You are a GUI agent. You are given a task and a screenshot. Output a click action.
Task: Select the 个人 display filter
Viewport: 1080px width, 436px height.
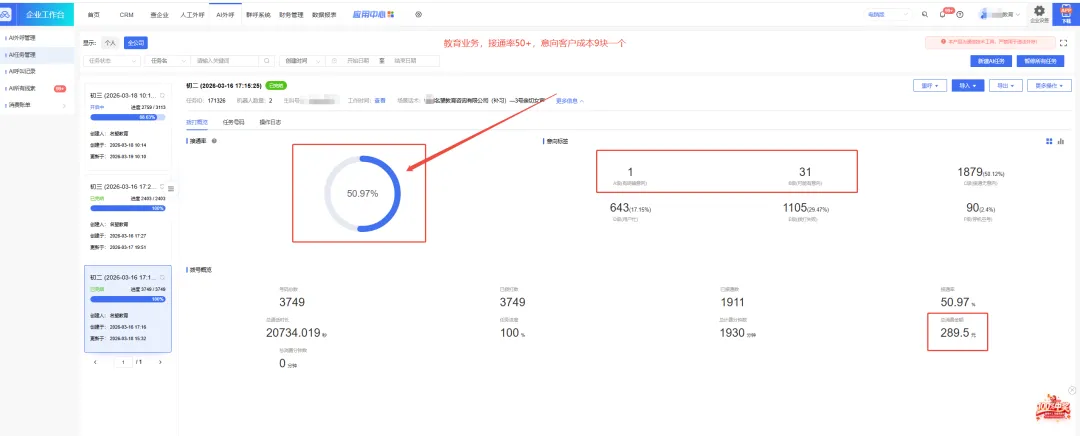pos(110,43)
